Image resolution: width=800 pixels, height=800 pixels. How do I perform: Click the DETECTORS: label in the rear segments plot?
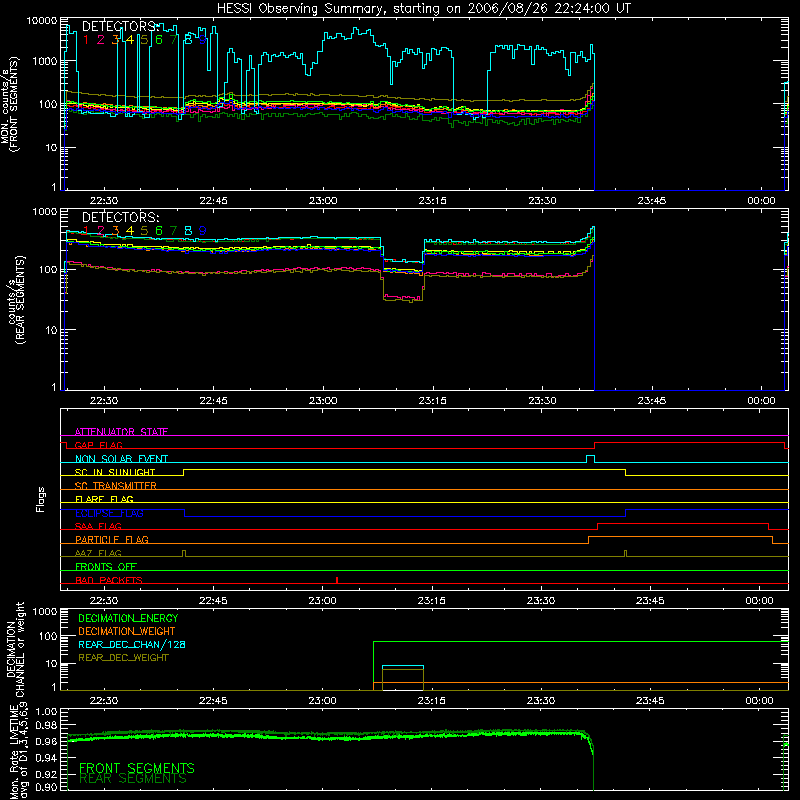pos(121,217)
